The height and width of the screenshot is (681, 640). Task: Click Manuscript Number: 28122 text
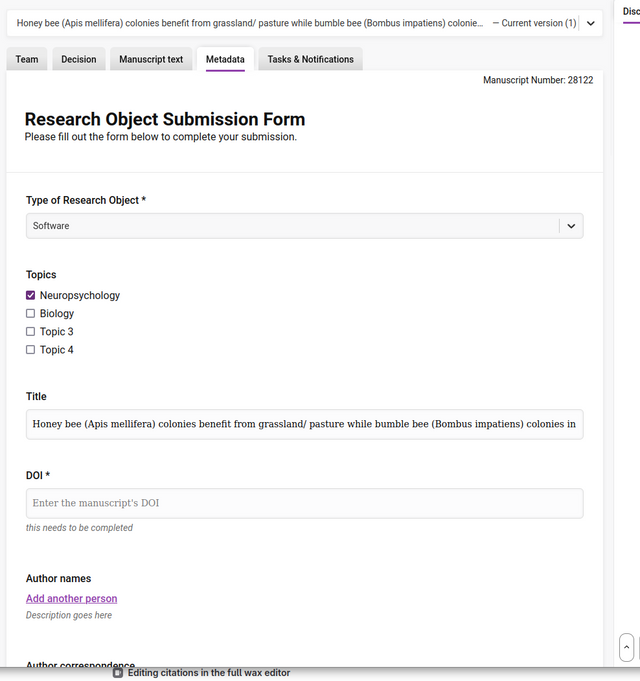[538, 80]
